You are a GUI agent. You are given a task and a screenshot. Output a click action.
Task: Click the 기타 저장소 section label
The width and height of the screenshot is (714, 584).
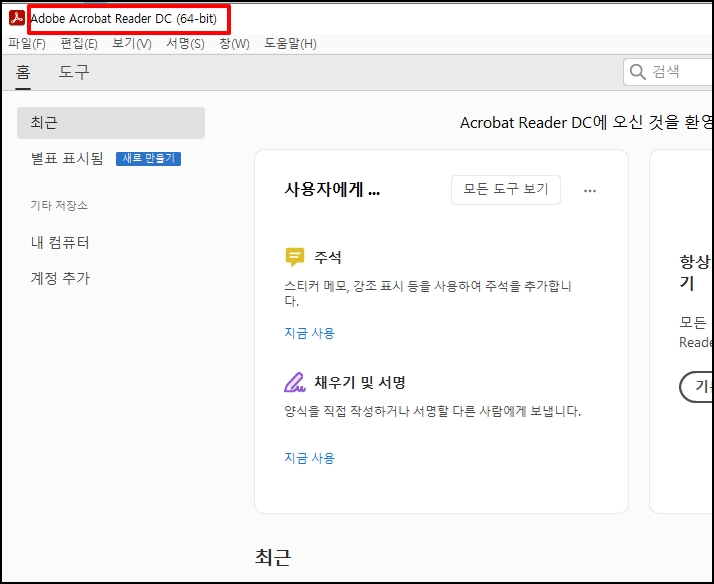pyautogui.click(x=59, y=205)
